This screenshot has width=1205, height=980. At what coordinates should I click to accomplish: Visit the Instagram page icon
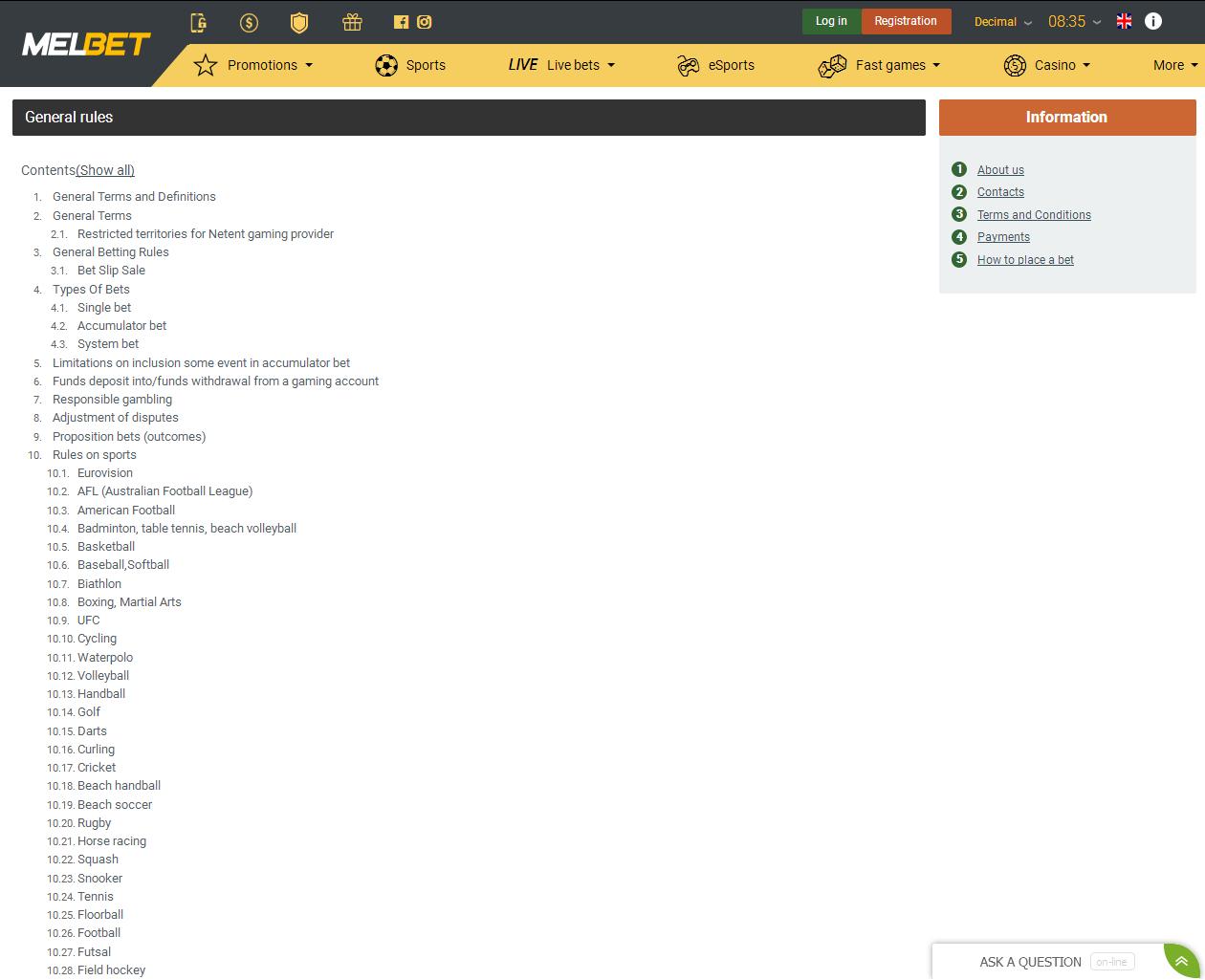coord(425,22)
